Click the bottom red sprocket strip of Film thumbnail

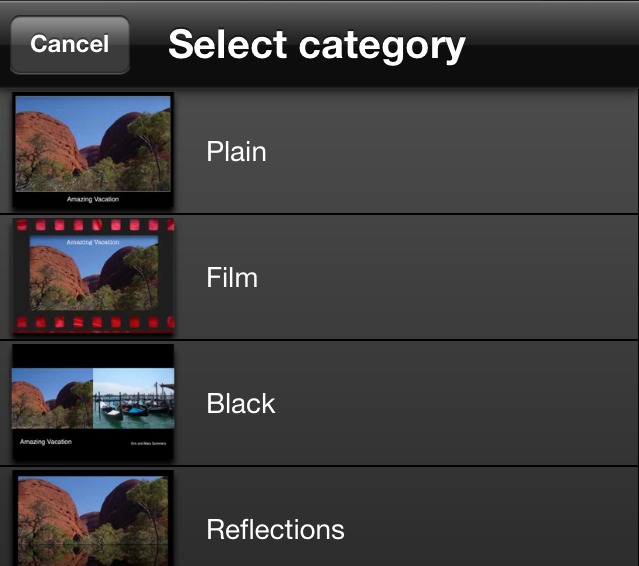93,323
